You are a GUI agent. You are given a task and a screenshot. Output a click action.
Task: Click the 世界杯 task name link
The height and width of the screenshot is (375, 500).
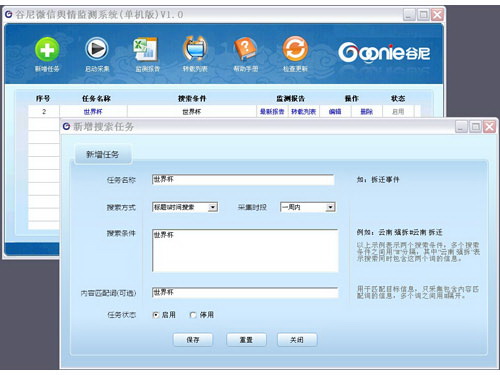(x=93, y=112)
